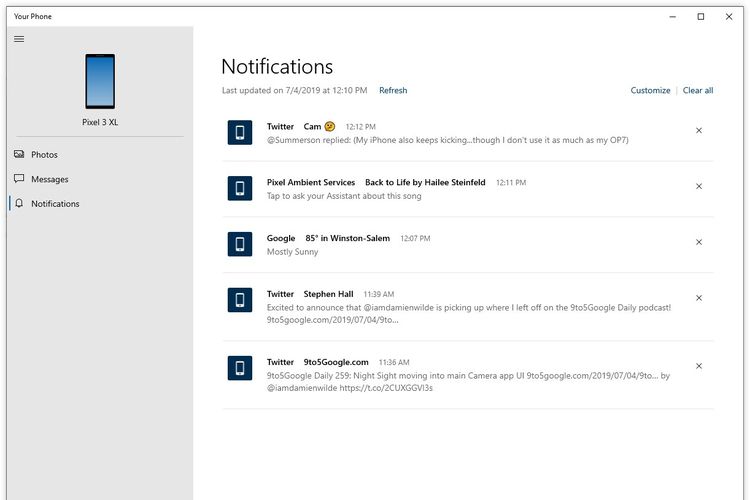Dismiss the Google weather notification
Image resolution: width=750 pixels, height=500 pixels.
(x=699, y=242)
